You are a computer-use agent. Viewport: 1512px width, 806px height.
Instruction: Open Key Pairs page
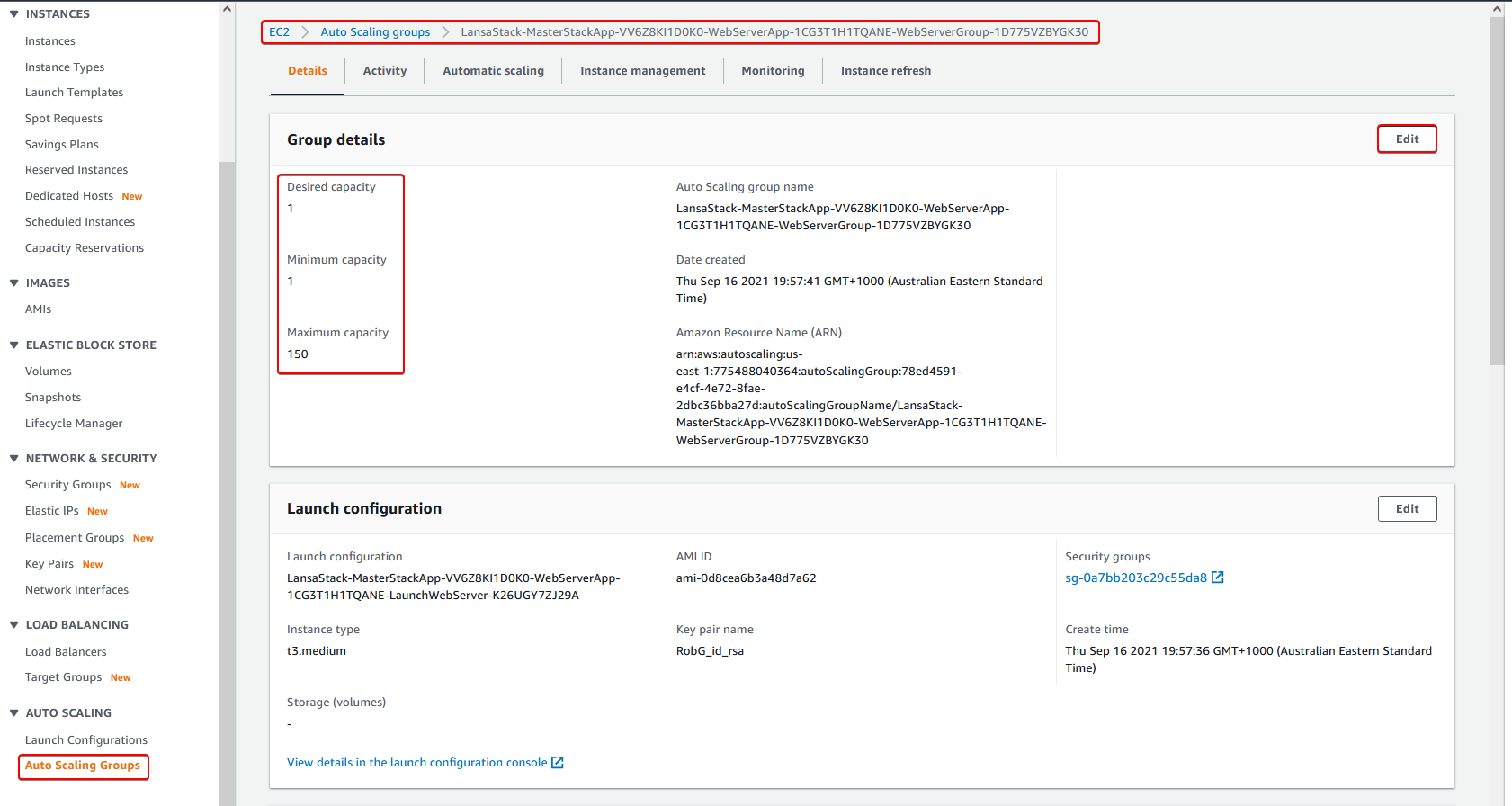click(x=49, y=564)
